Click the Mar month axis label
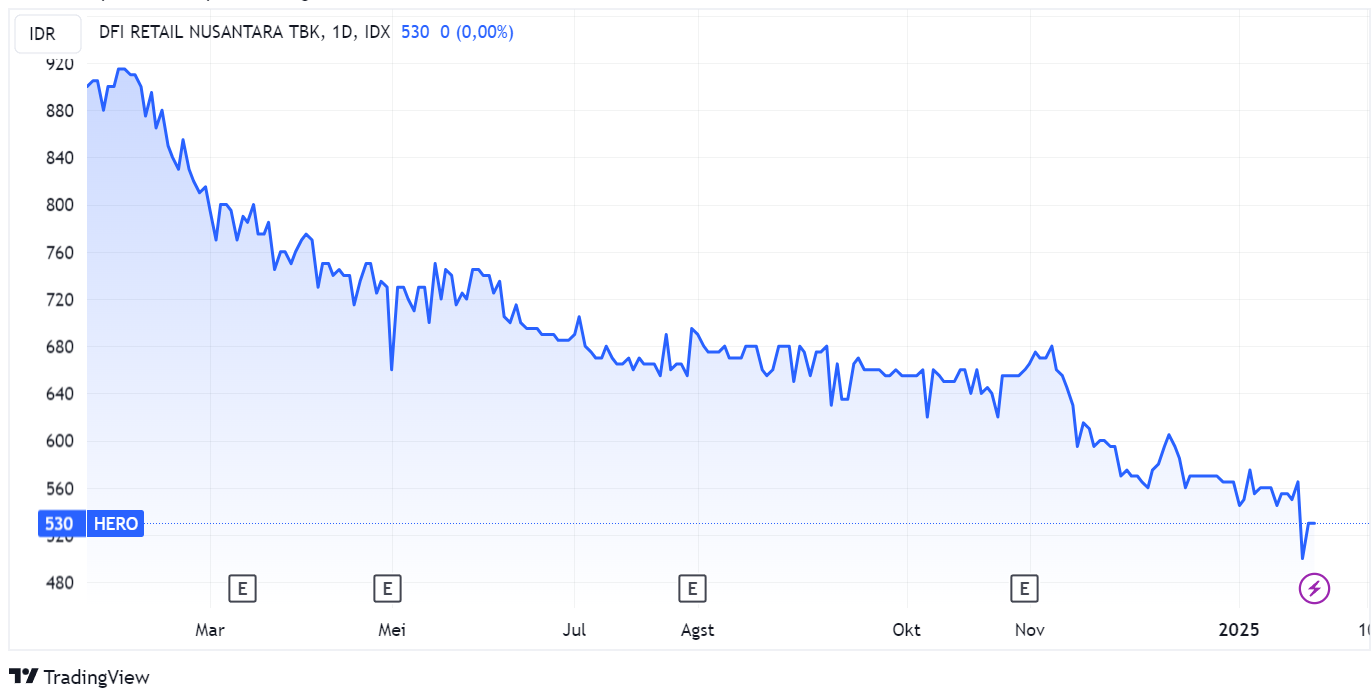Screen dimensions: 1372x697 [x=209, y=630]
